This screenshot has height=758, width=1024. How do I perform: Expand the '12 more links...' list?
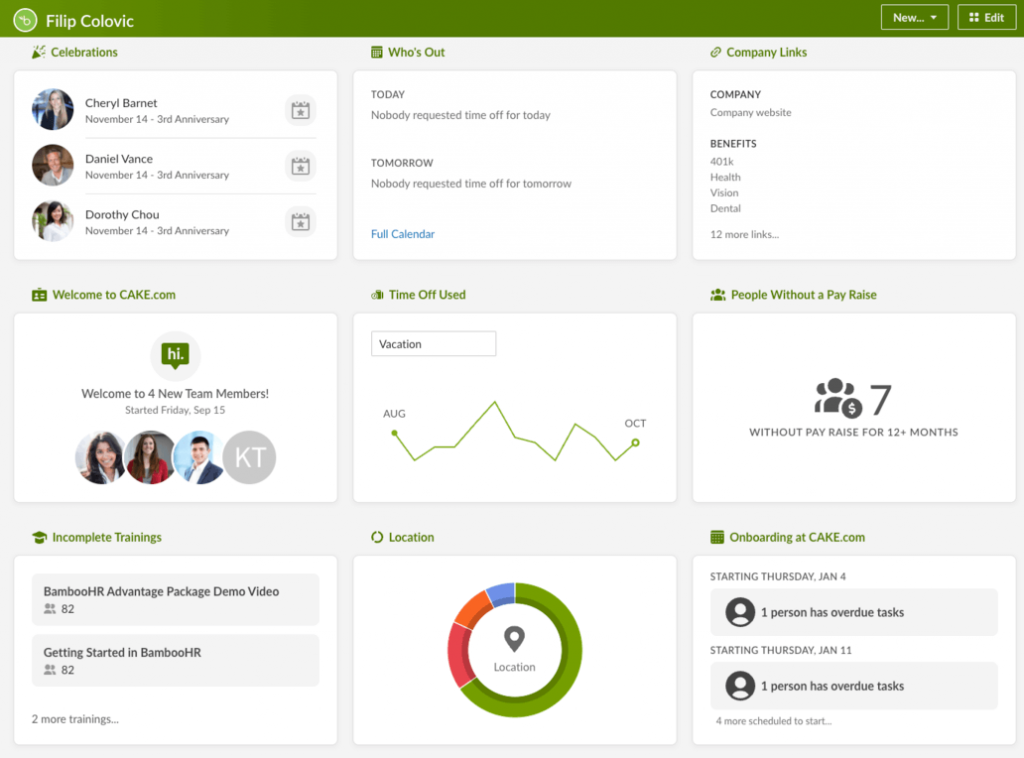coord(744,235)
